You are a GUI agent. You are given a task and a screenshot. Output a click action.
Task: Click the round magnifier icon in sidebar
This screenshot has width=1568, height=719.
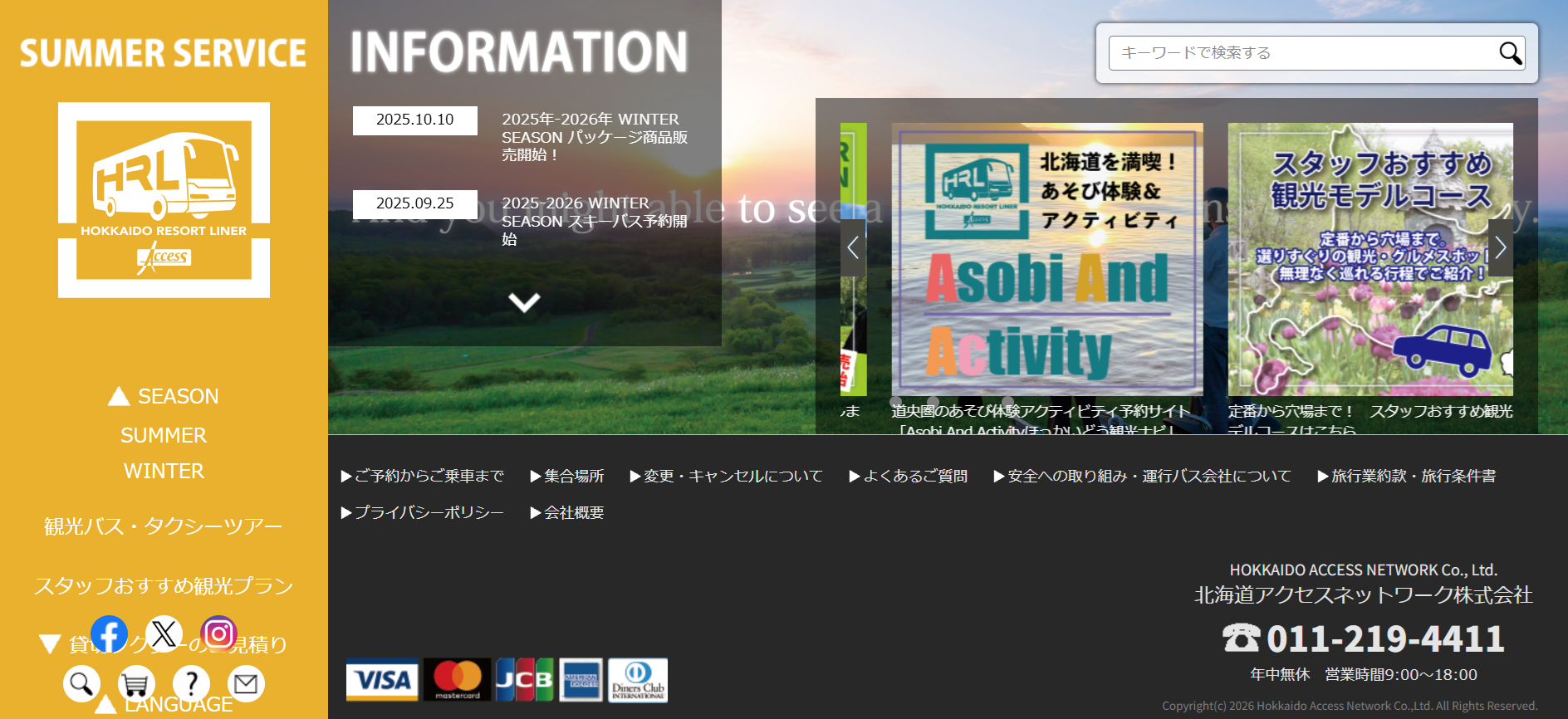click(81, 684)
